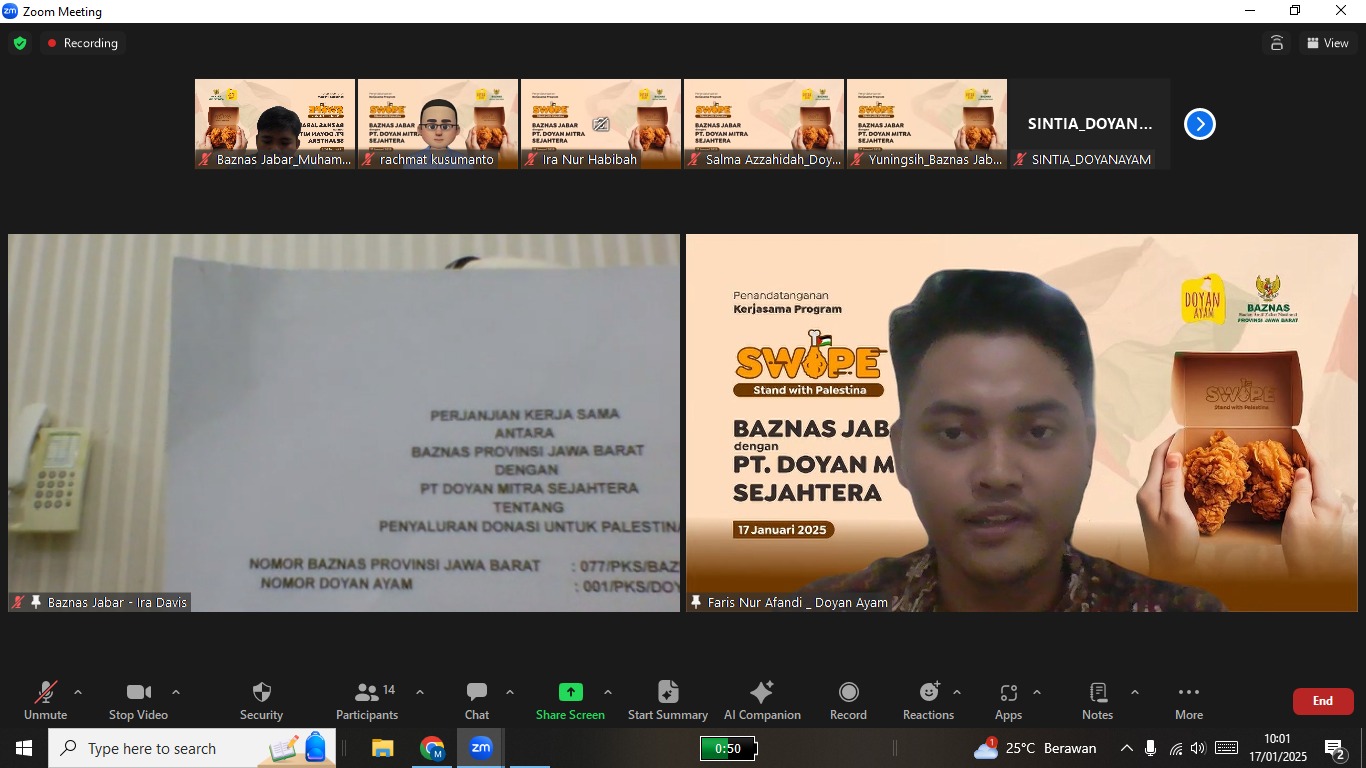Click Faris Nur Afandi _ Doyan Ayam name label

coord(797,603)
